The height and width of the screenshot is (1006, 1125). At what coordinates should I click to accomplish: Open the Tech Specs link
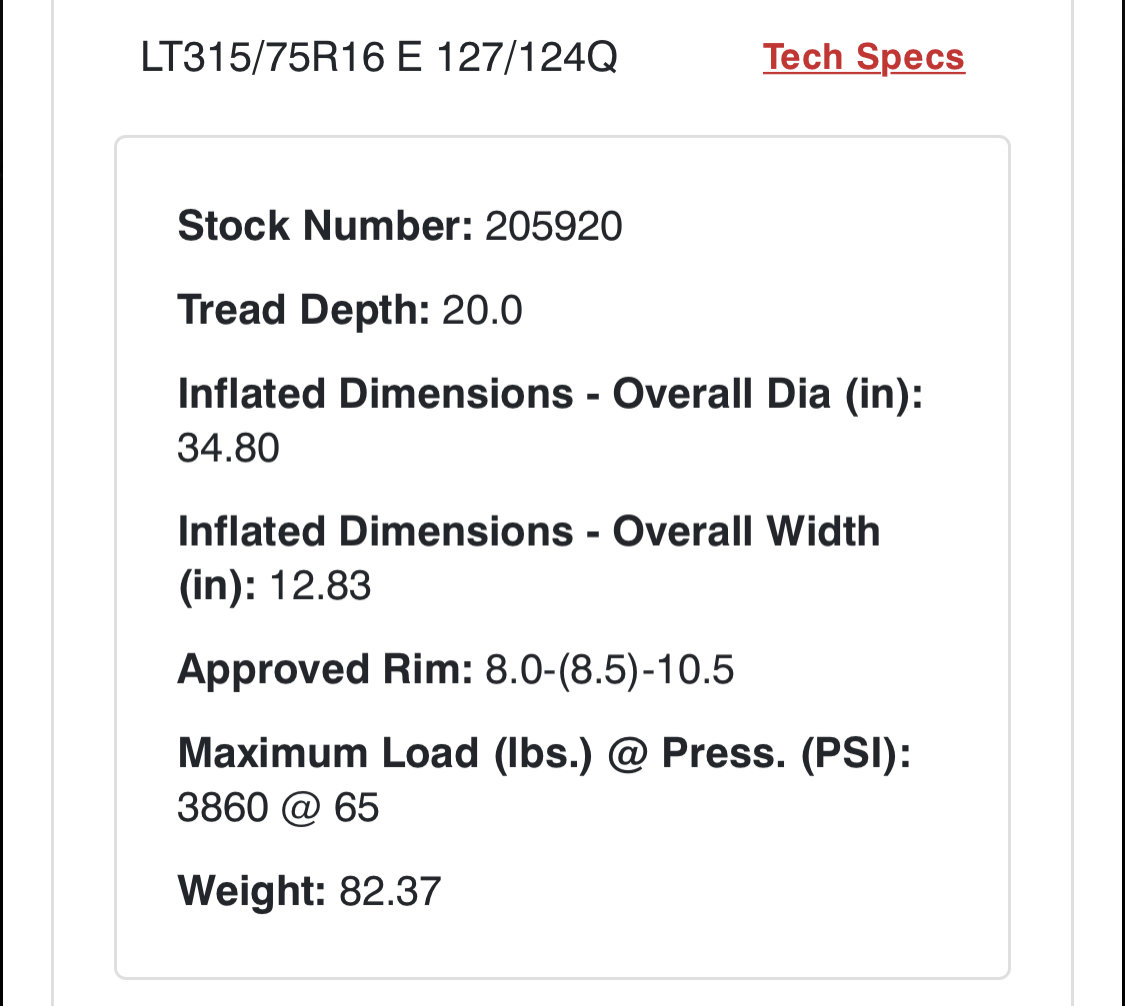pyautogui.click(x=863, y=57)
